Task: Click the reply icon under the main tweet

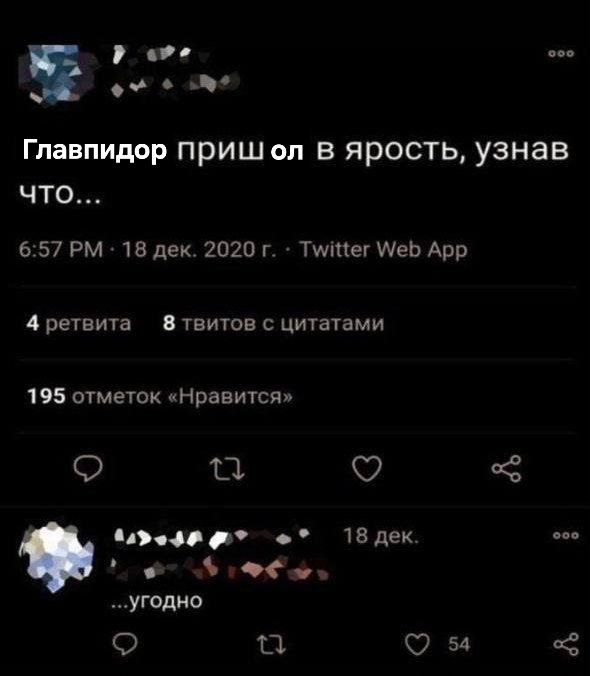Action: [x=88, y=468]
